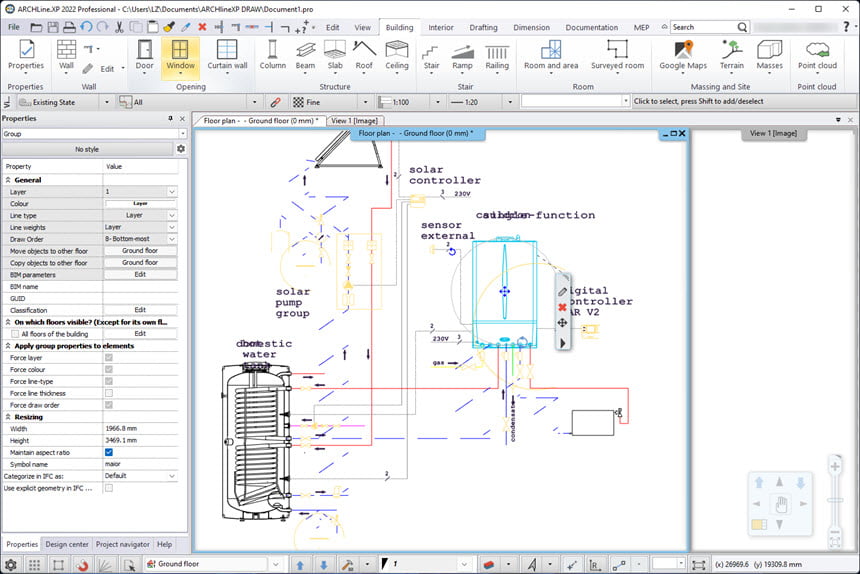The width and height of the screenshot is (860, 574).
Task: Select the Door tool
Action: [x=144, y=56]
